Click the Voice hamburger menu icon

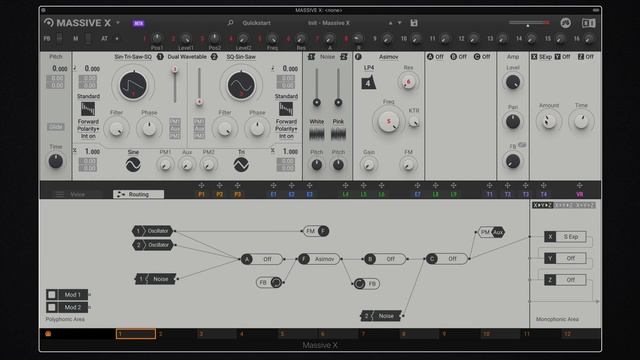pos(60,194)
